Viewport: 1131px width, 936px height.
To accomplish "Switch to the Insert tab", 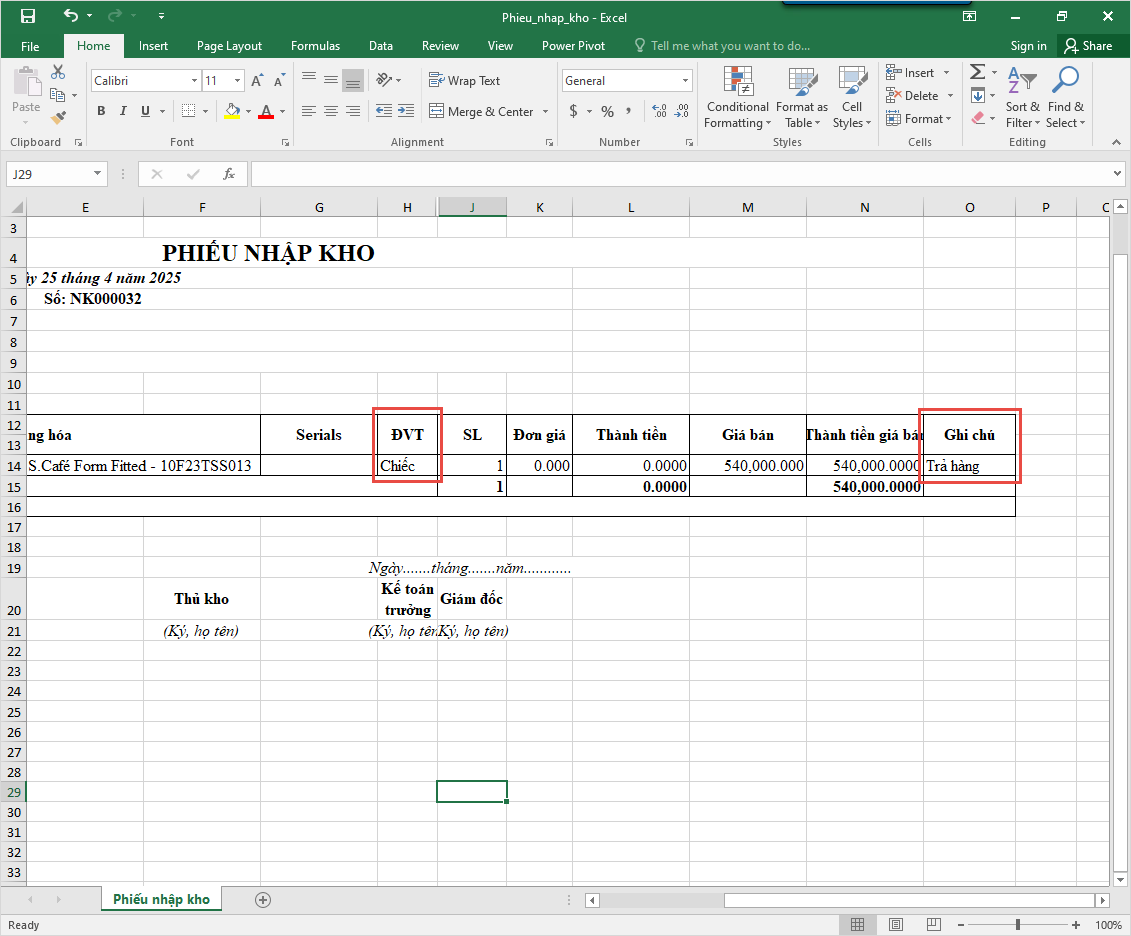I will click(153, 46).
